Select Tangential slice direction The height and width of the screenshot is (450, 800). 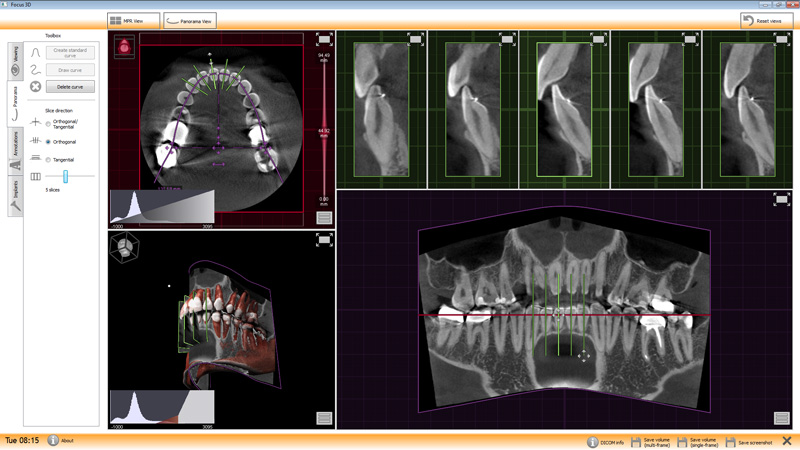pyautogui.click(x=48, y=160)
